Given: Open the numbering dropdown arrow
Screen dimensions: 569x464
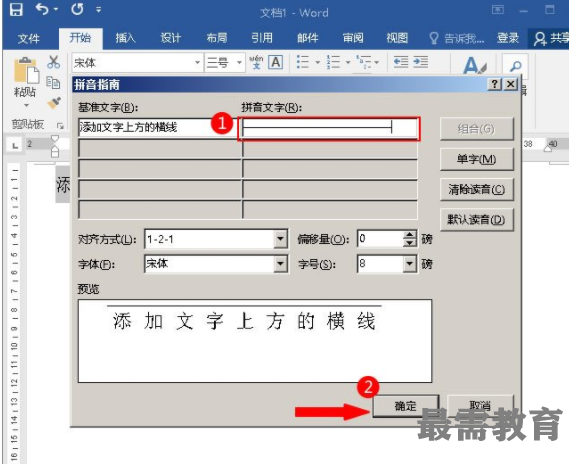Looking at the screenshot, I should [x=348, y=62].
